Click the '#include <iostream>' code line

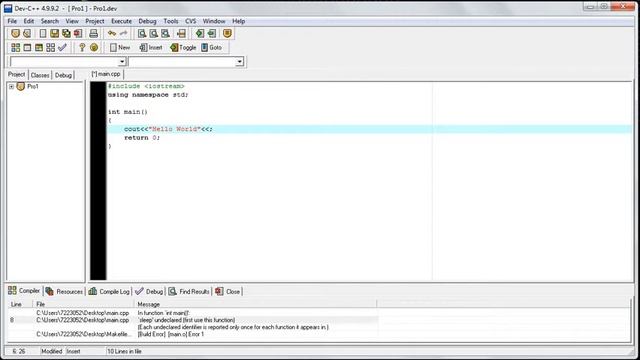146,86
